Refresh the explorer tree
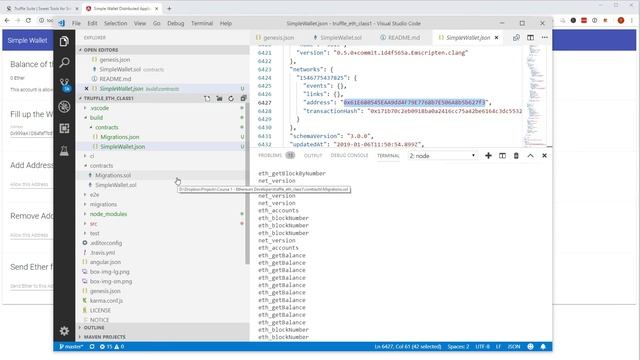The width and height of the screenshot is (640, 360). click(x=231, y=98)
